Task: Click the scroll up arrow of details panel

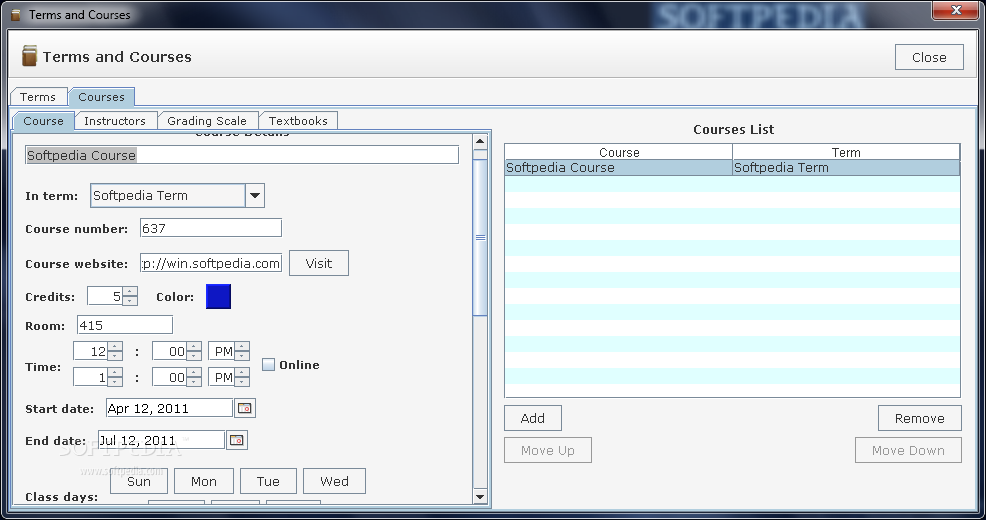Action: coord(480,141)
